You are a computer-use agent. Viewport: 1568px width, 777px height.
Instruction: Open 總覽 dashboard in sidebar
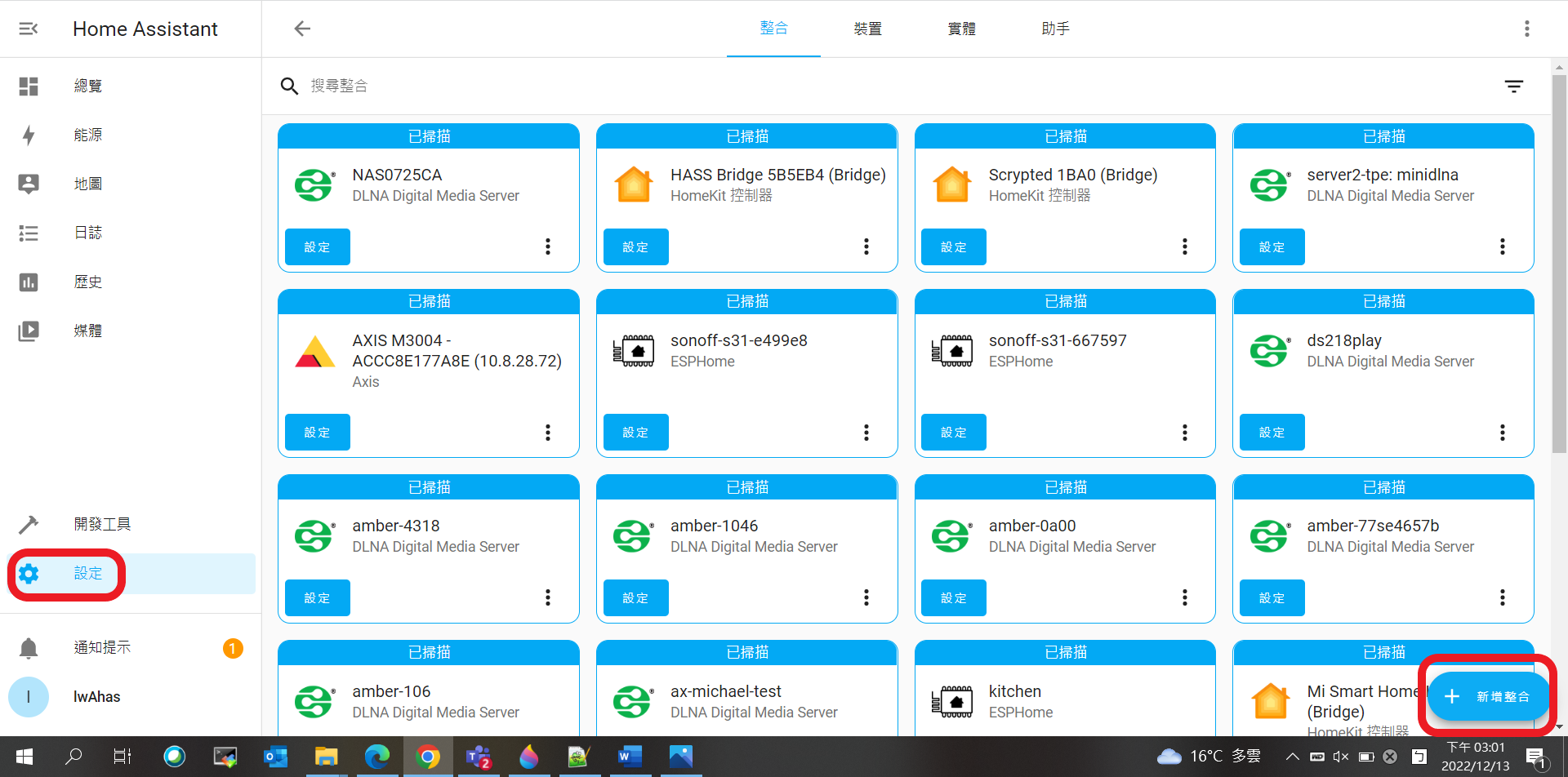coord(131,86)
